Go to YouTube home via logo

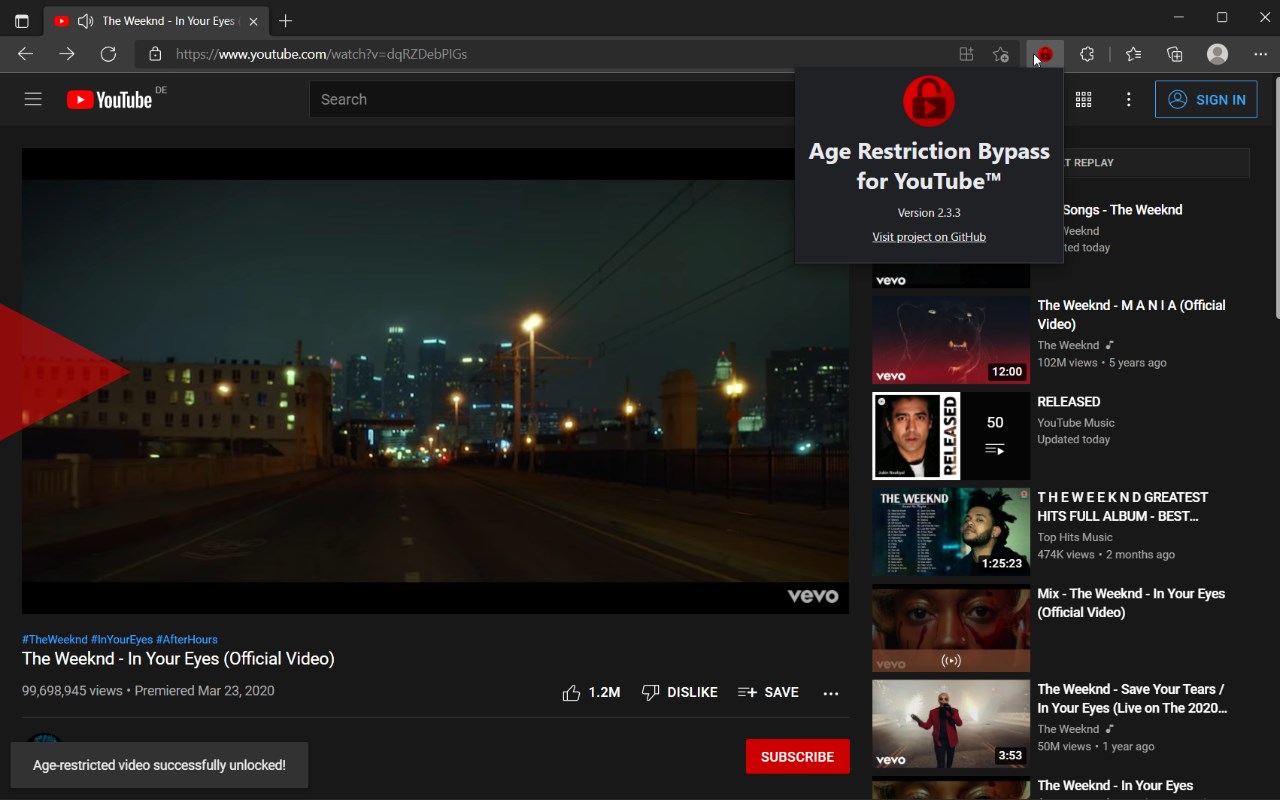point(110,99)
